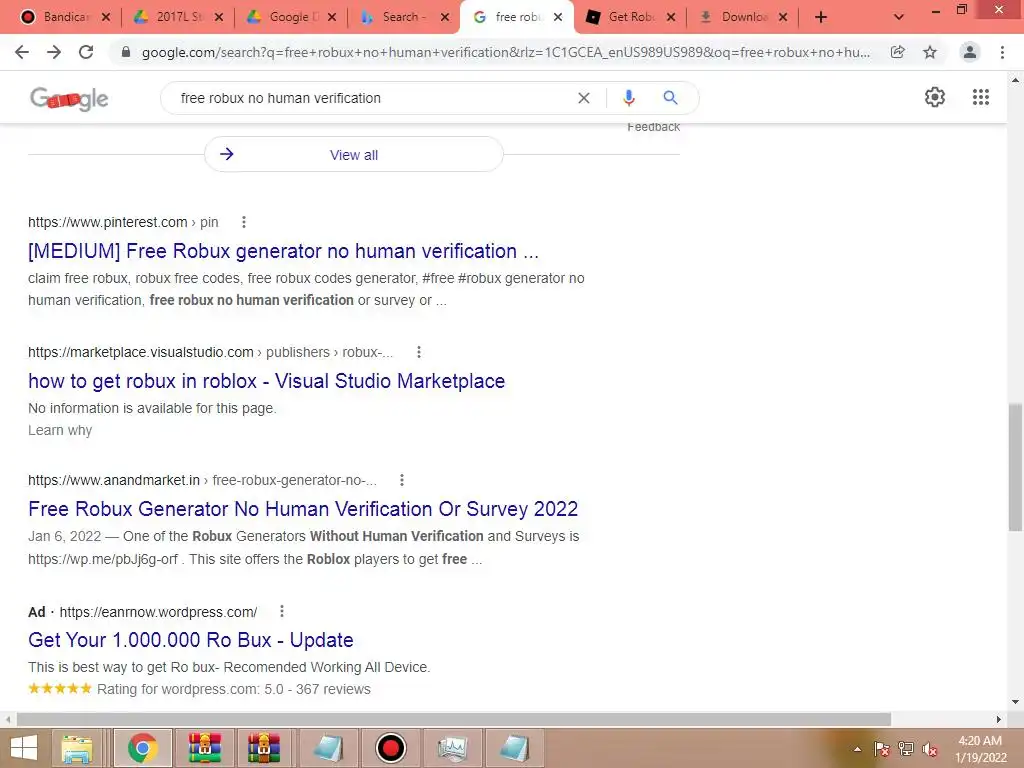Image resolution: width=1024 pixels, height=768 pixels.
Task: Open the tab search dropdown chevron
Action: click(x=899, y=17)
